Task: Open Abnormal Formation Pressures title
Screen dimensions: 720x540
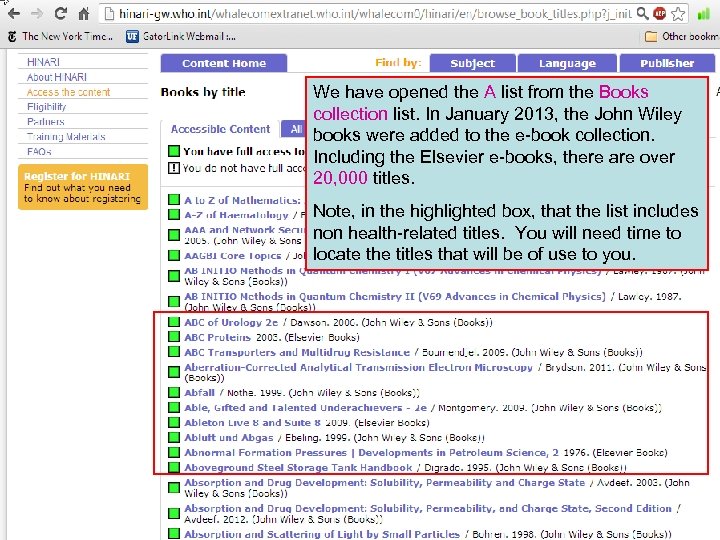Action: pos(371,452)
